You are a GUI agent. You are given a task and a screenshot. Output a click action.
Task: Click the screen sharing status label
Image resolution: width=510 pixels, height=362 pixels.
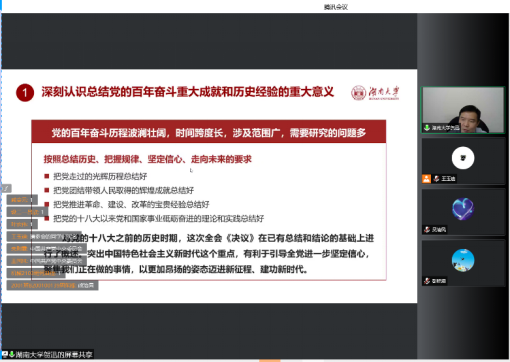coord(47,354)
